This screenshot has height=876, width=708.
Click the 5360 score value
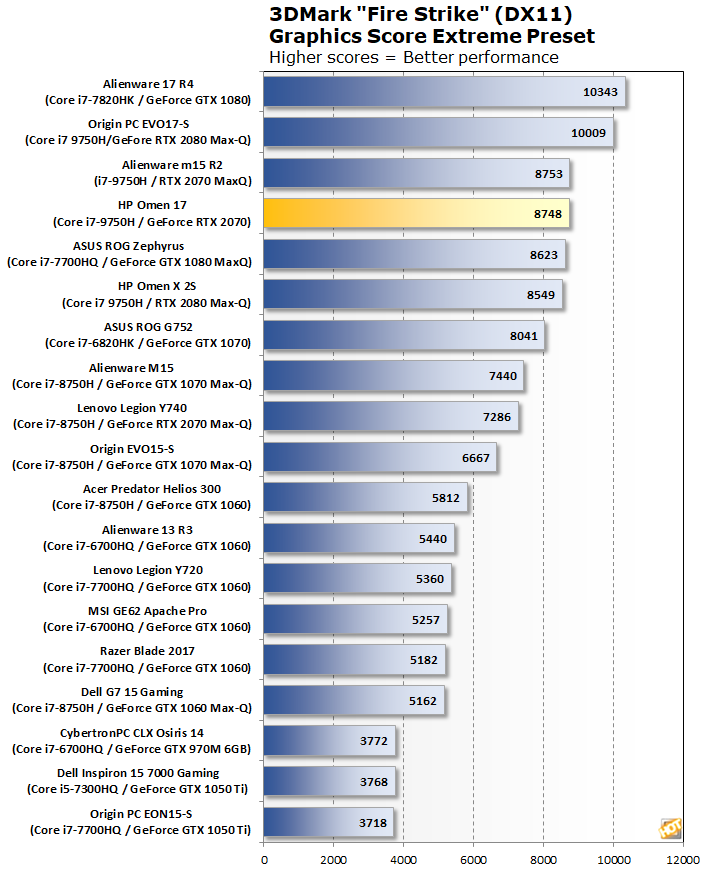[x=429, y=579]
